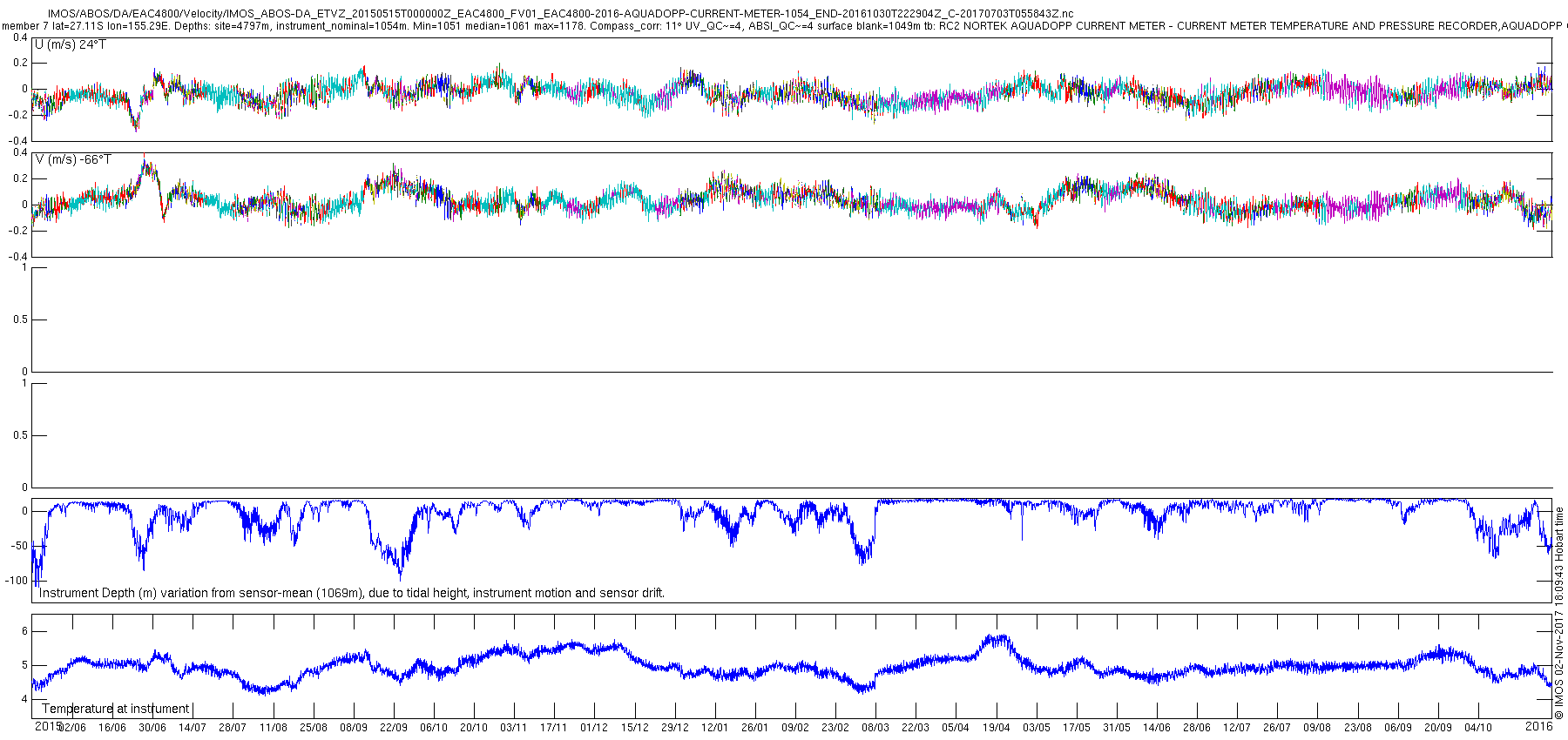
Task: Select the '22/09' date tick label
Action: (x=394, y=728)
